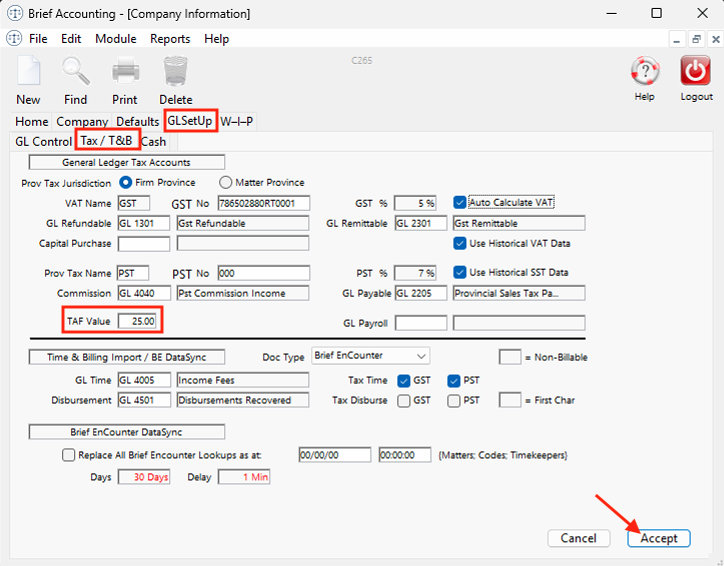
Task: Check Replace All Brief Encounter Lookups
Action: [x=68, y=455]
